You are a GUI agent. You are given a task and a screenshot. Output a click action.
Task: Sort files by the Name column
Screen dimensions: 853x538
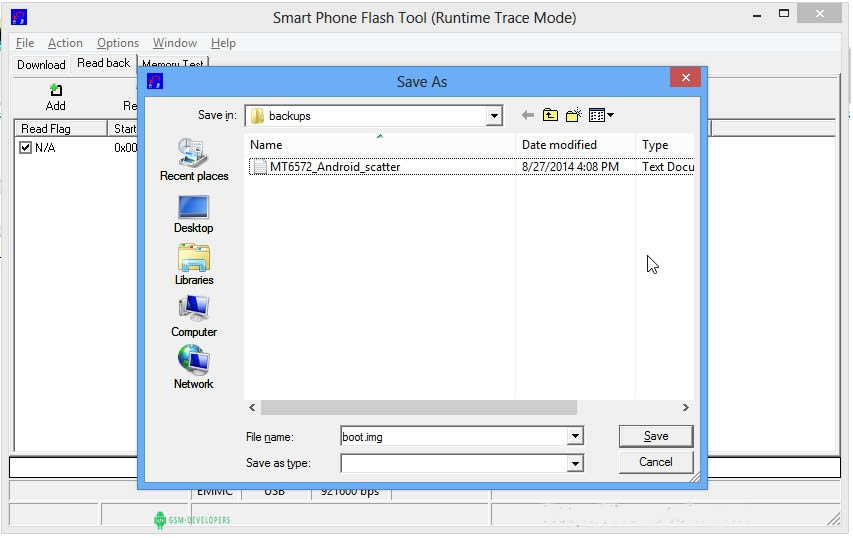(379, 145)
